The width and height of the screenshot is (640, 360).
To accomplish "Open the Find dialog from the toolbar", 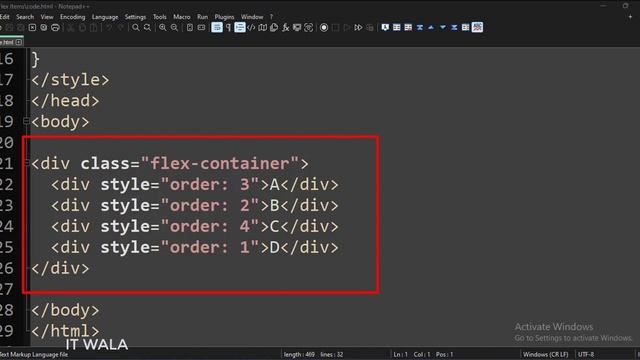I will click(136, 27).
